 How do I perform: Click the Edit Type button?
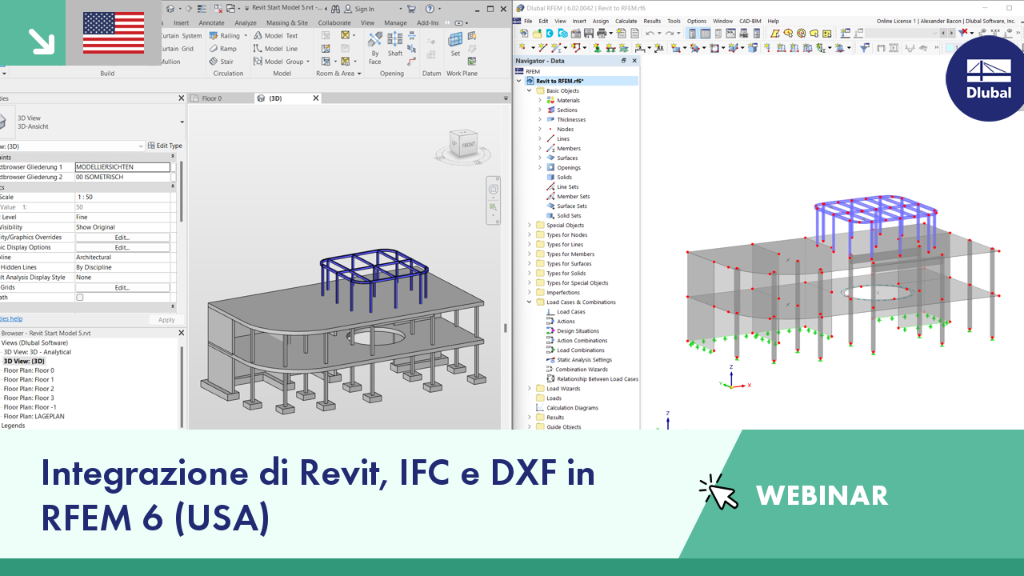click(x=165, y=146)
